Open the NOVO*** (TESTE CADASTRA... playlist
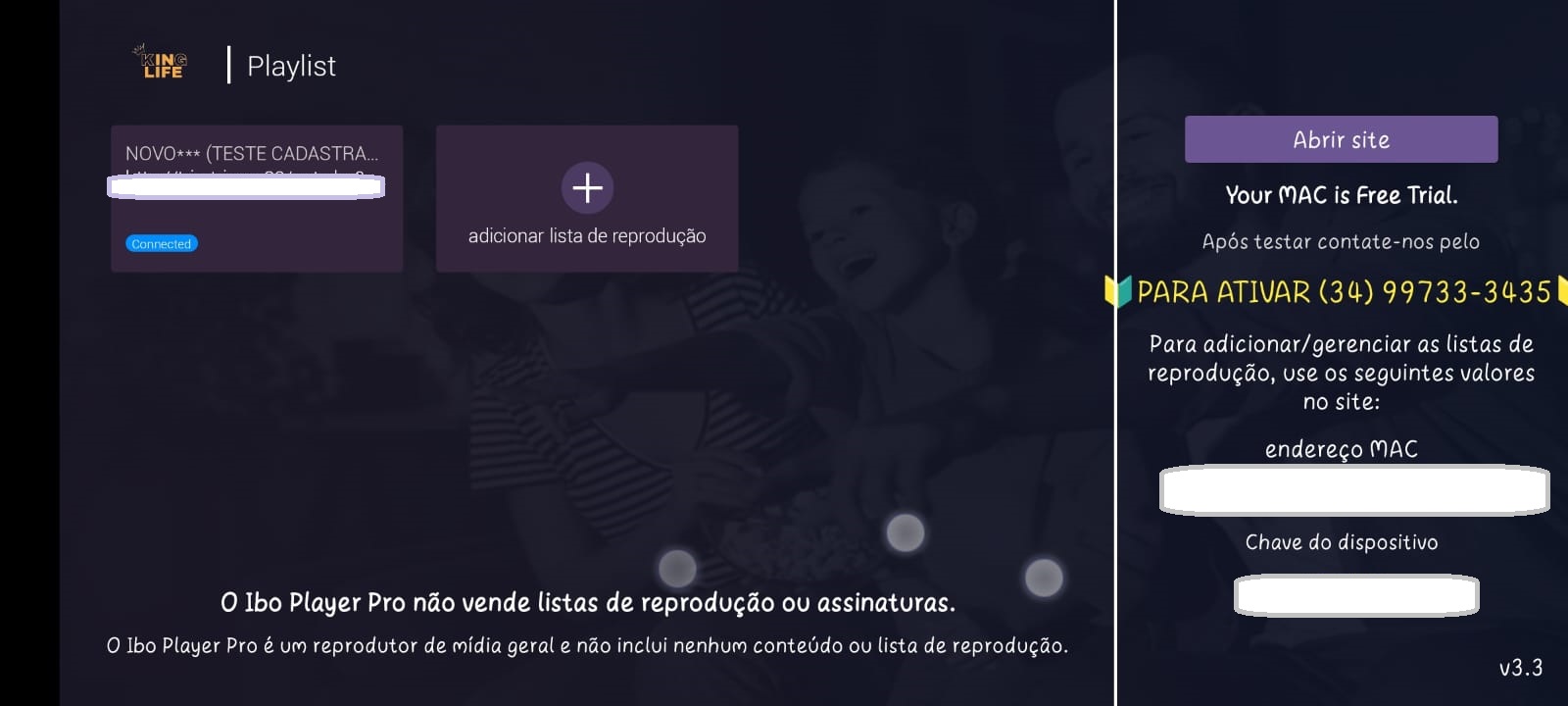This screenshot has height=706, width=1568. coord(257,198)
